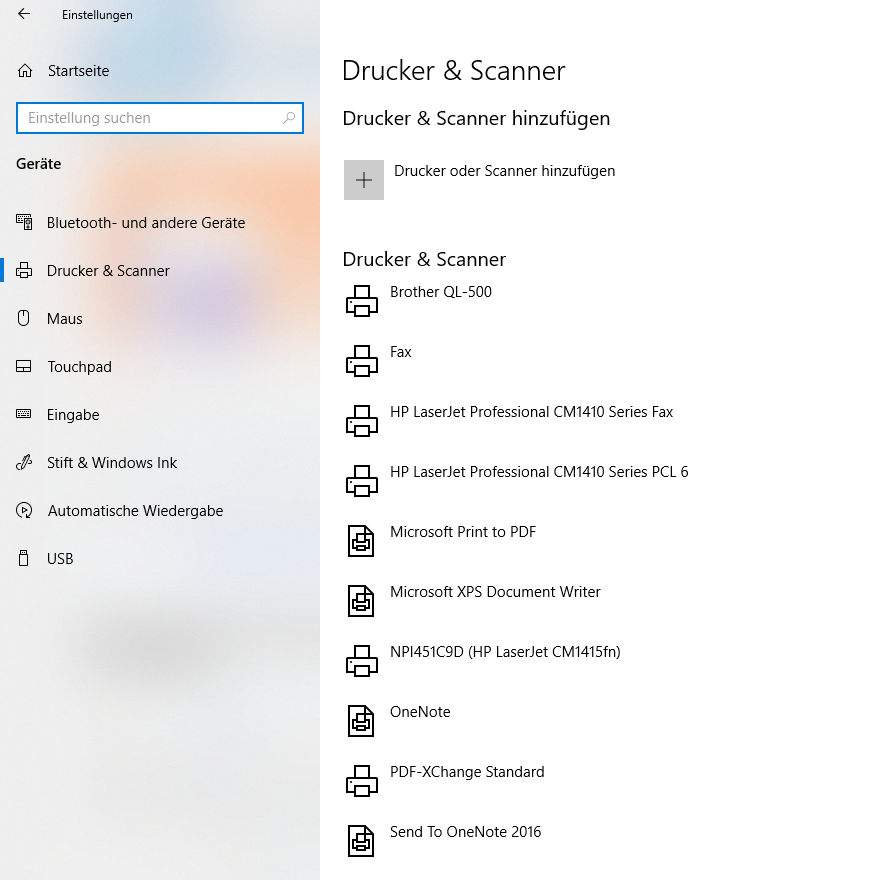The image size is (887, 880).
Task: Select HP LaserJet Professional CM1410 Series Fax
Action: click(x=531, y=412)
